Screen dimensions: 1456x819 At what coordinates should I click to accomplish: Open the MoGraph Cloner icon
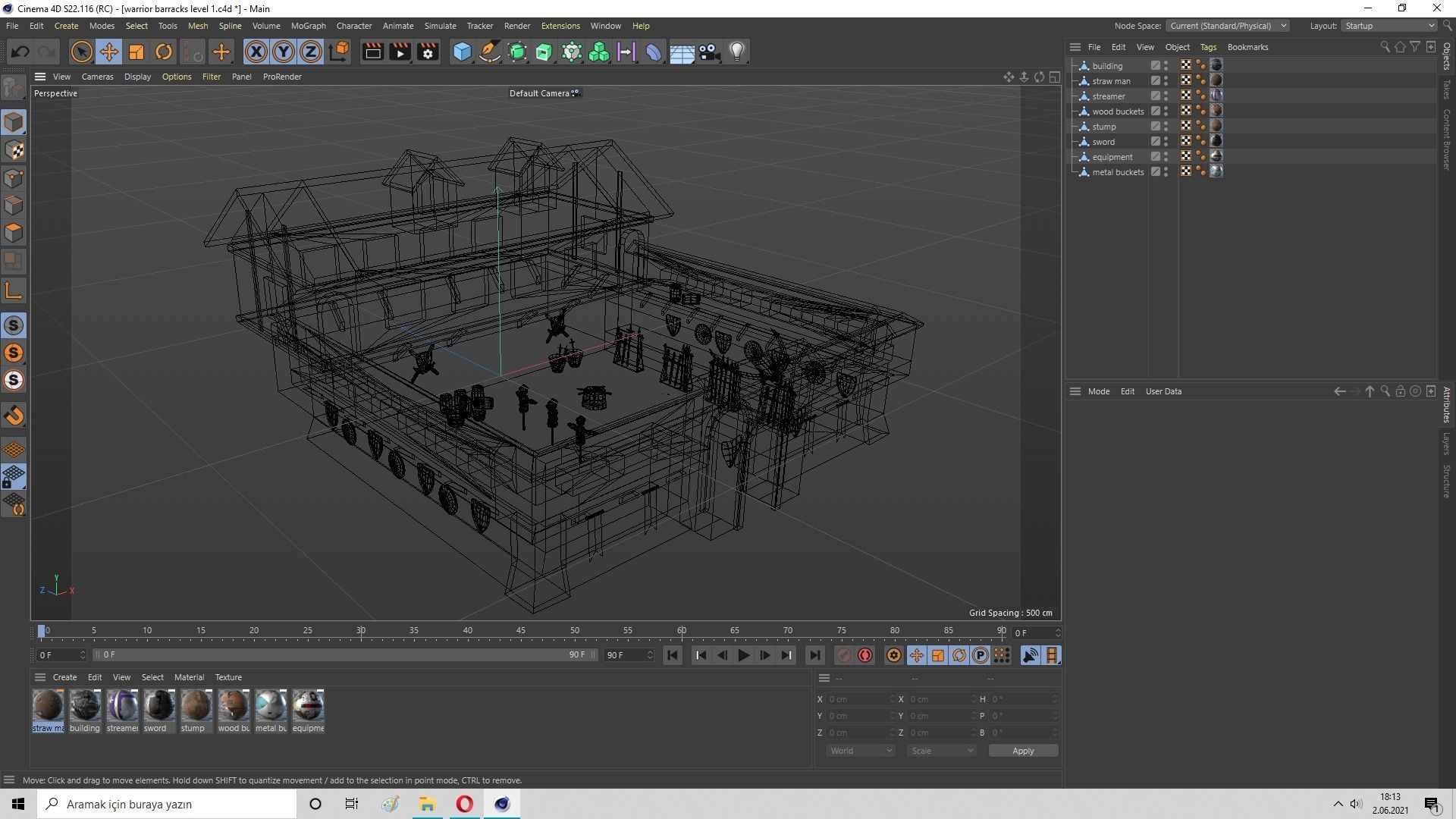point(599,52)
